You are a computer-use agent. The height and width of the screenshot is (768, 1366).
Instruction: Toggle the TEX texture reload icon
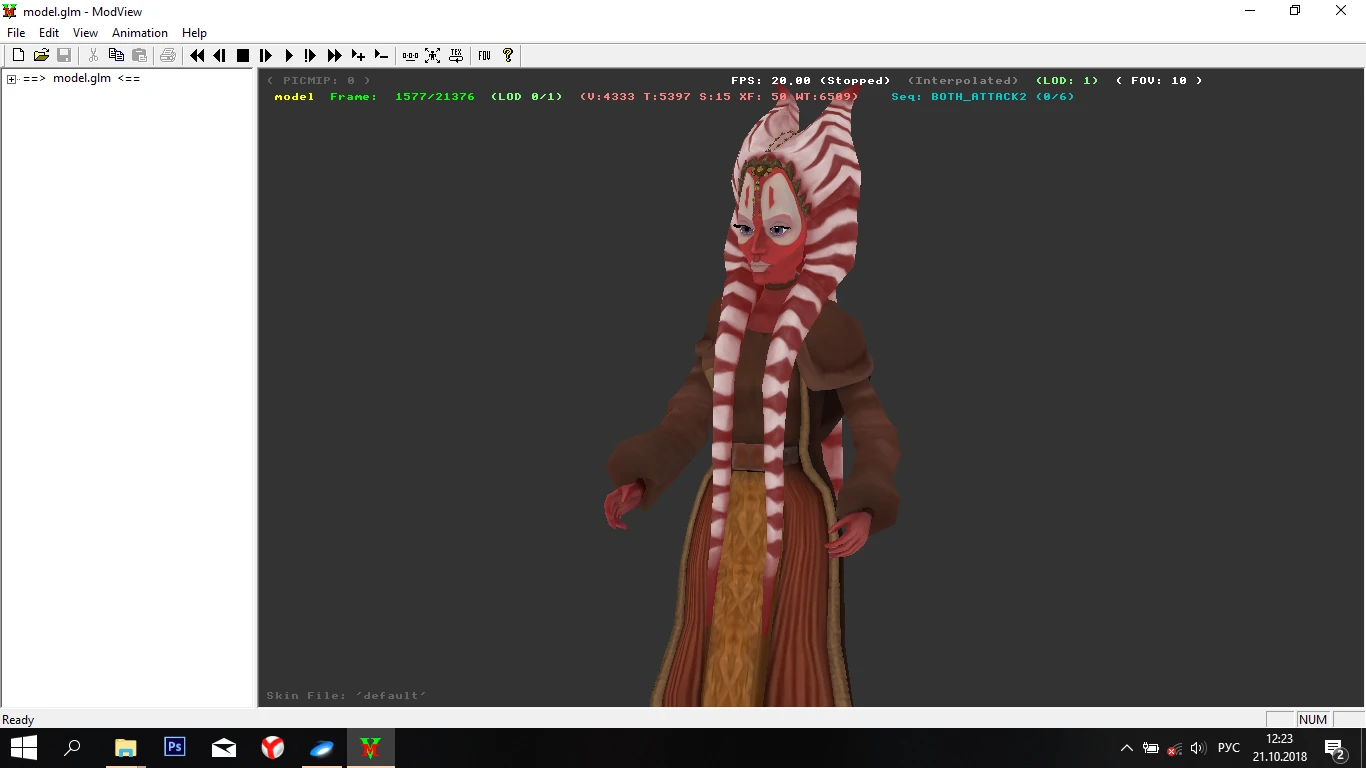(456, 56)
